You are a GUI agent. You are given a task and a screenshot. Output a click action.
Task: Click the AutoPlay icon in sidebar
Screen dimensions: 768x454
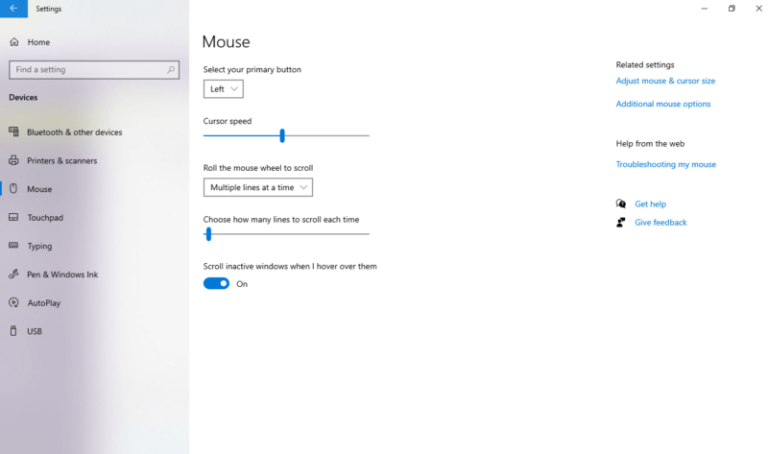[14, 302]
